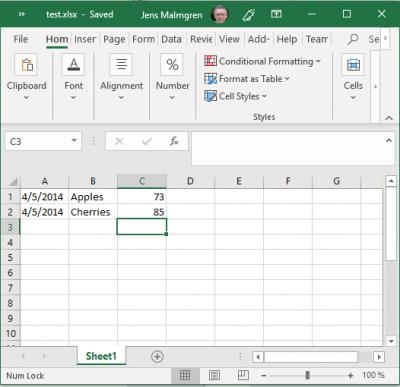The width and height of the screenshot is (400, 387).
Task: Click the Select All corner triangle
Action: coord(13,182)
